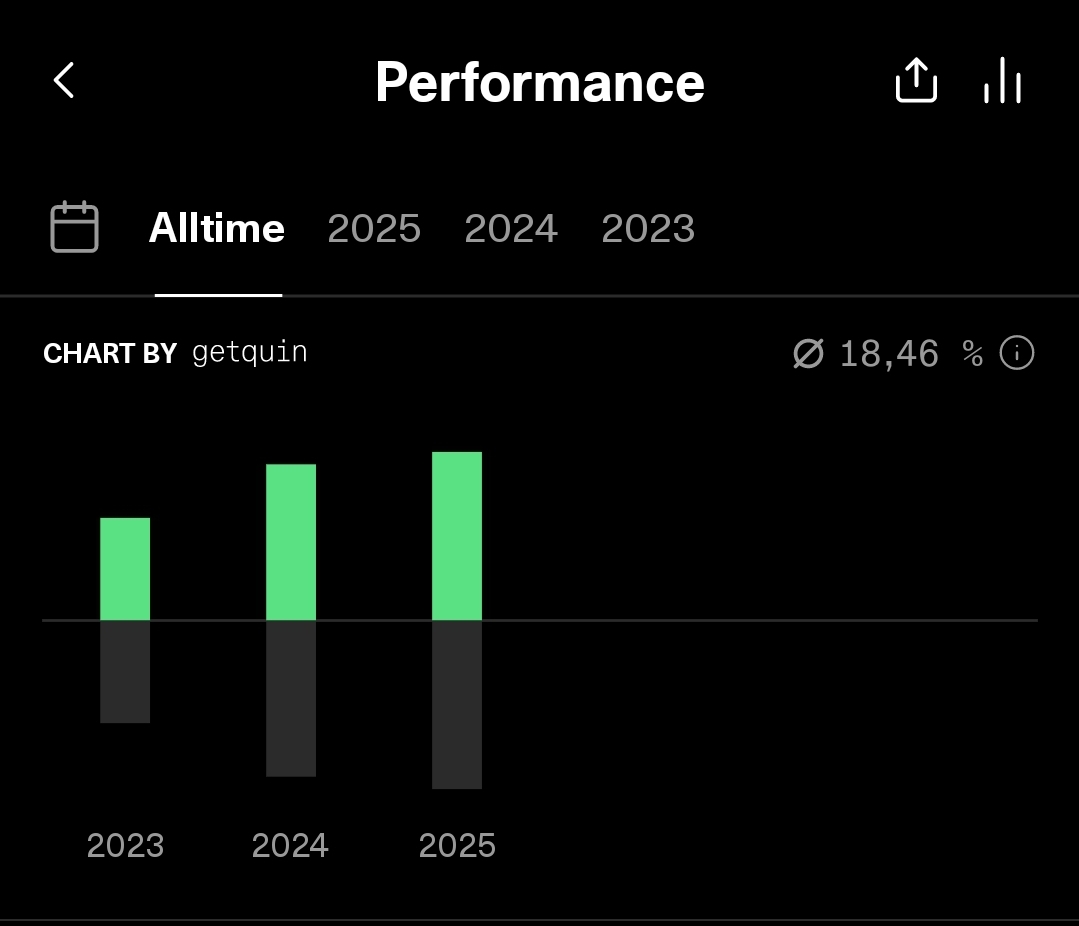Tap the 2024 axis label under chart
1079x926 pixels.
click(290, 846)
